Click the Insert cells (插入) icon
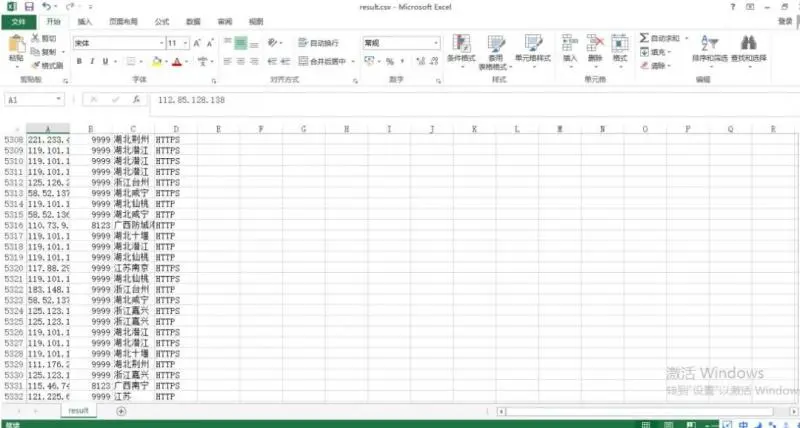Screen dimensions: 800x428 [x=570, y=44]
